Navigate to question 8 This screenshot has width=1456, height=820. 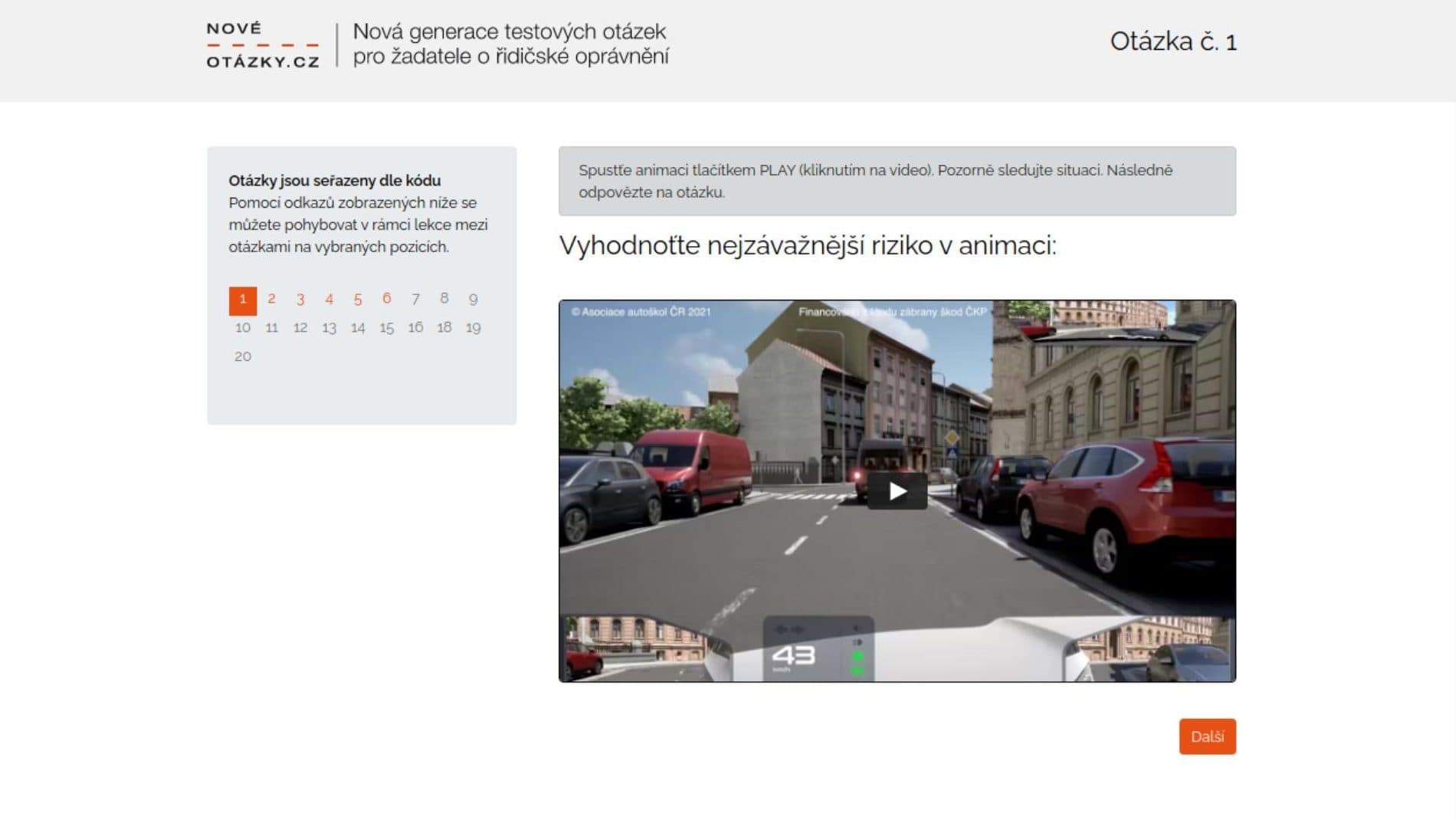[x=443, y=299]
